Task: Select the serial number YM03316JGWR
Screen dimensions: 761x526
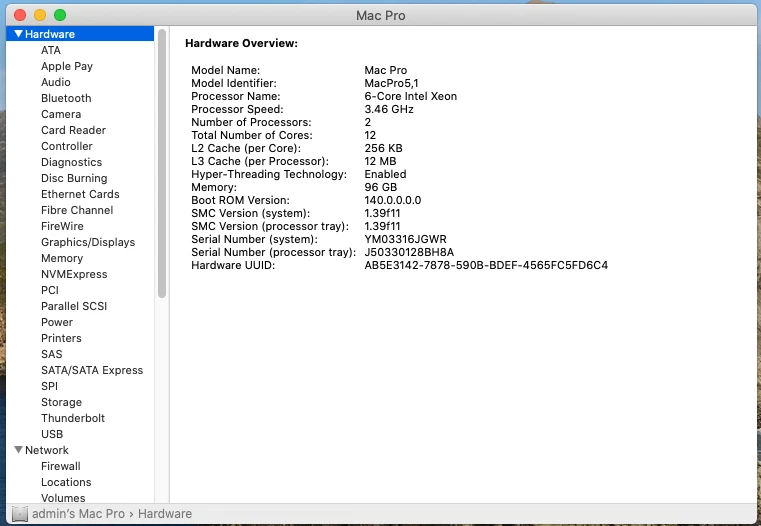Action: [x=405, y=239]
